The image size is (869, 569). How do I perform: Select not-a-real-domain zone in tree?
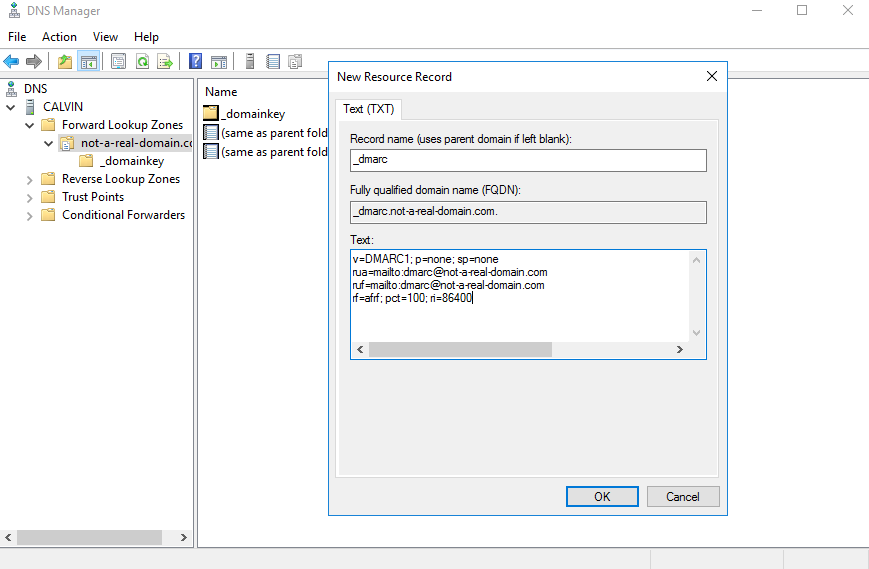(x=136, y=143)
